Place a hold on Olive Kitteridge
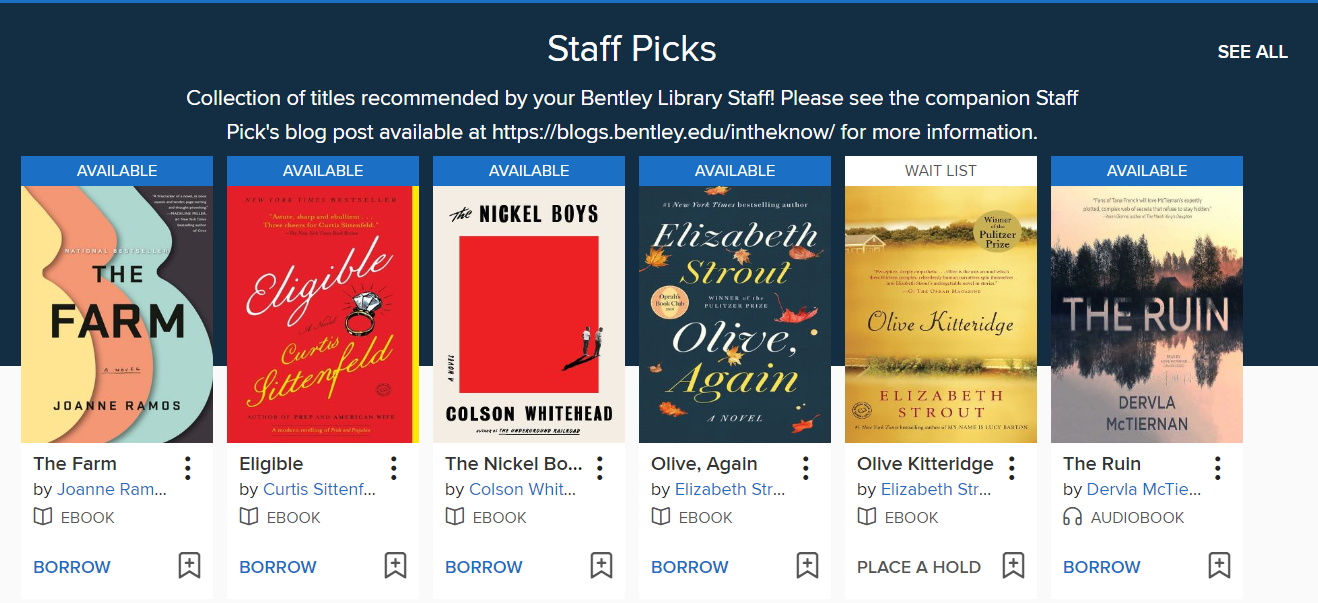Viewport: 1318px width, 603px height. click(x=919, y=567)
